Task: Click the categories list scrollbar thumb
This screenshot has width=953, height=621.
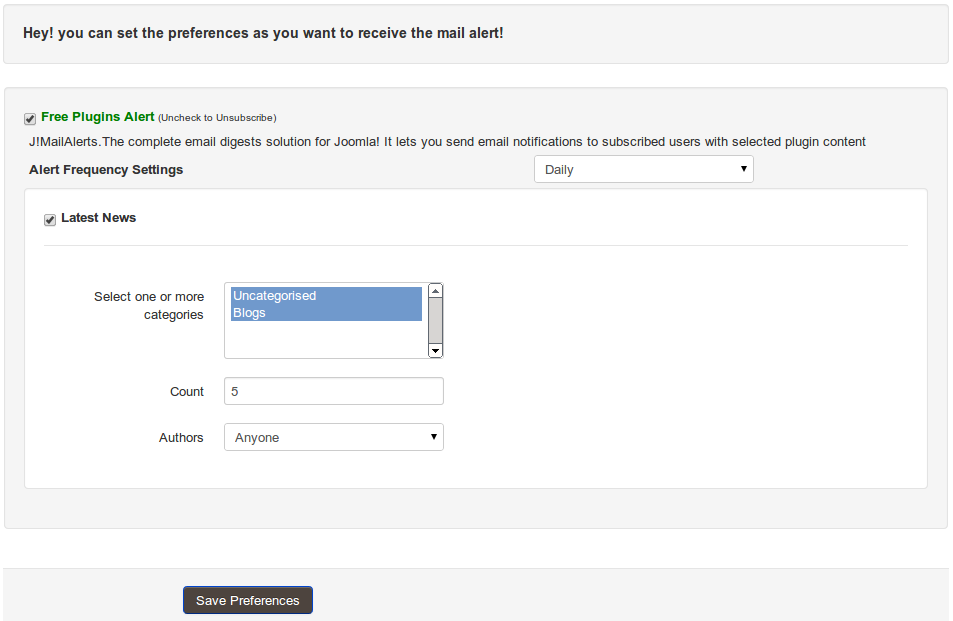Action: pos(435,320)
